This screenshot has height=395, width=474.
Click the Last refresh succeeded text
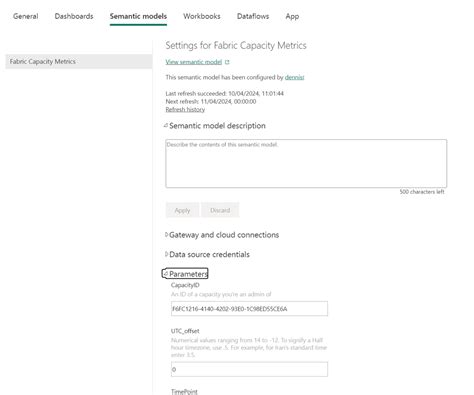pos(225,94)
